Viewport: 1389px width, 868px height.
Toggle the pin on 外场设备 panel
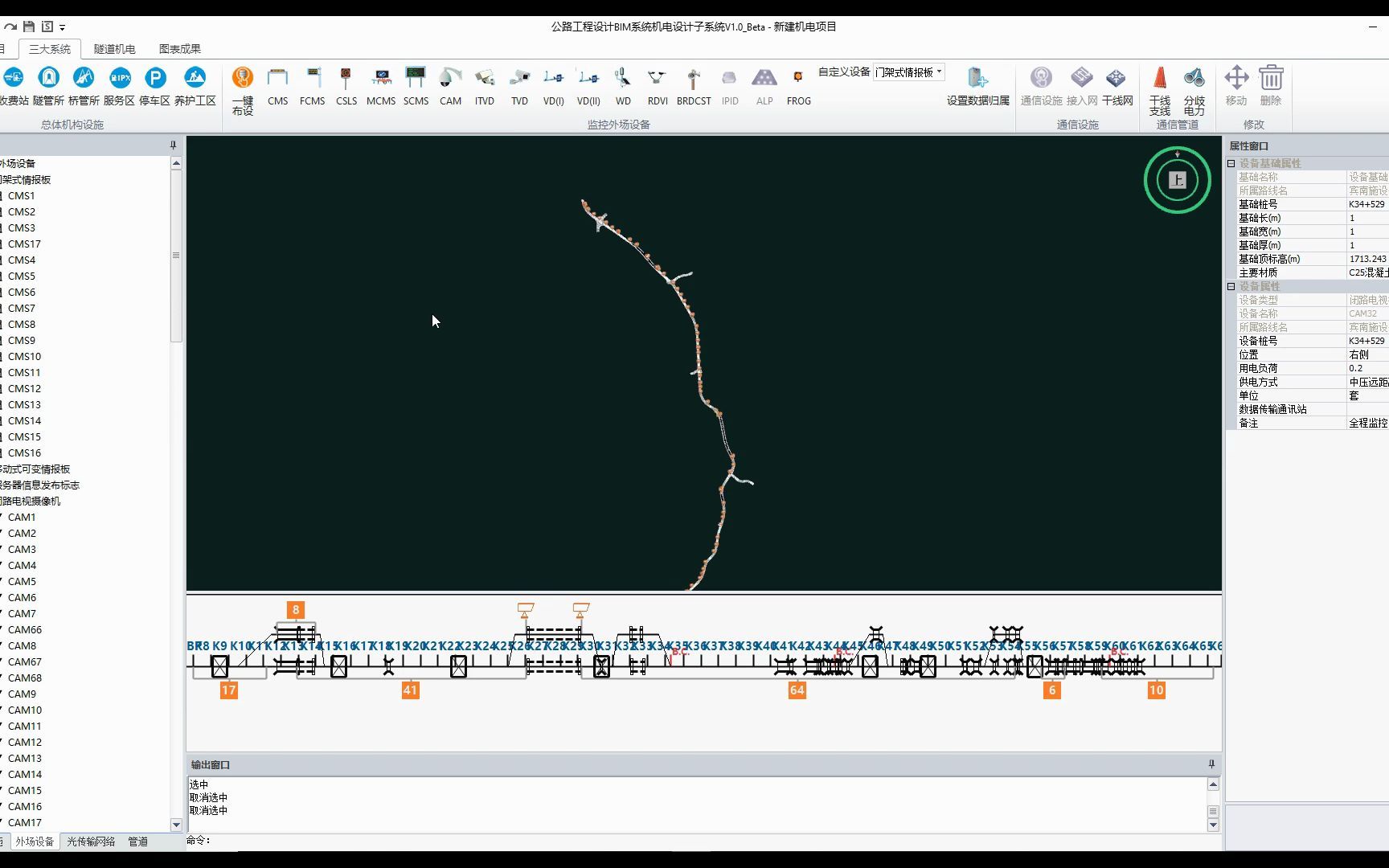pos(171,145)
